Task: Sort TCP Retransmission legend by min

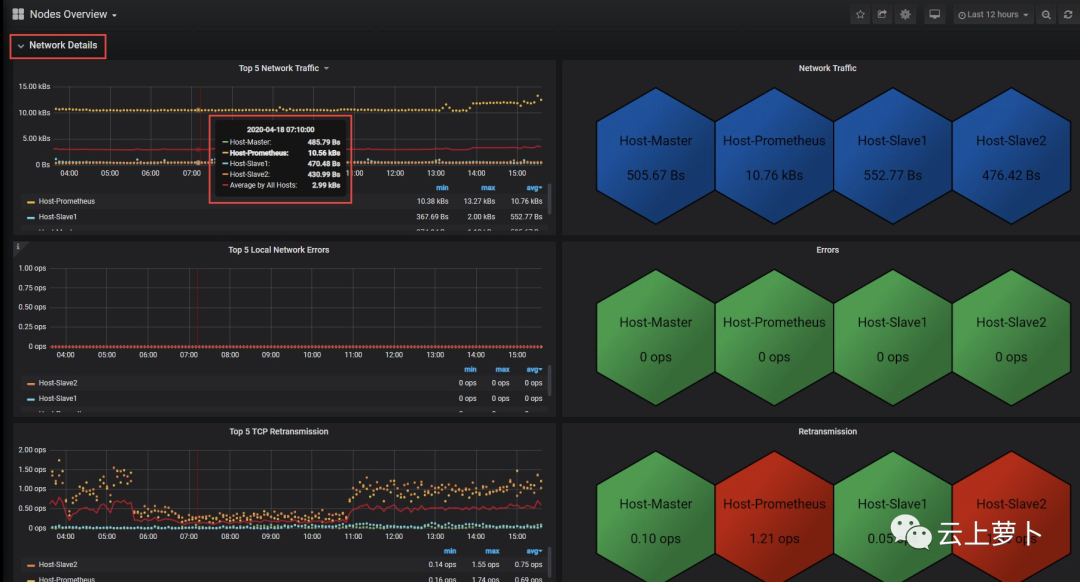Action: click(x=450, y=551)
